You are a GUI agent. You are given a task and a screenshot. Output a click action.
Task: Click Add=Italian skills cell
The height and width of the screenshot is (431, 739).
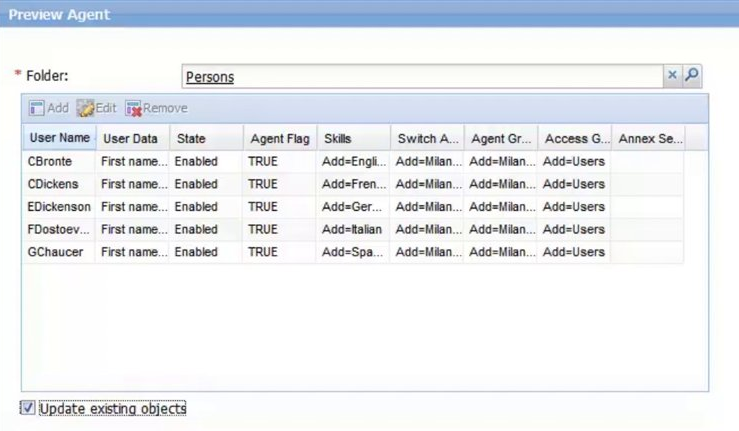(x=352, y=230)
